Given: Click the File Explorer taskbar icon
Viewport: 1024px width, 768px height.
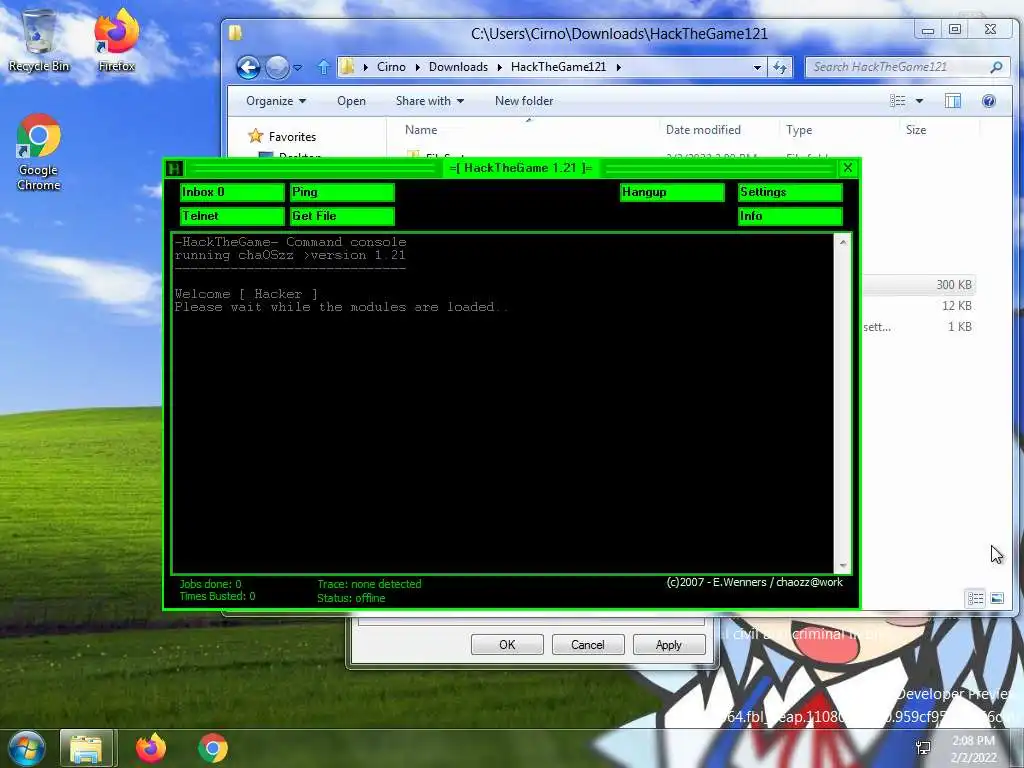Looking at the screenshot, I should (x=87, y=748).
